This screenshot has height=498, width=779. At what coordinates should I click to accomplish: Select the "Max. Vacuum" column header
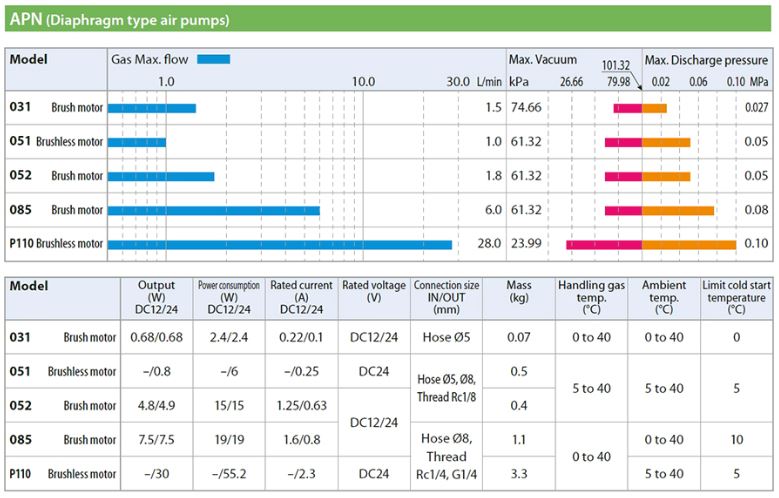[x=543, y=60]
